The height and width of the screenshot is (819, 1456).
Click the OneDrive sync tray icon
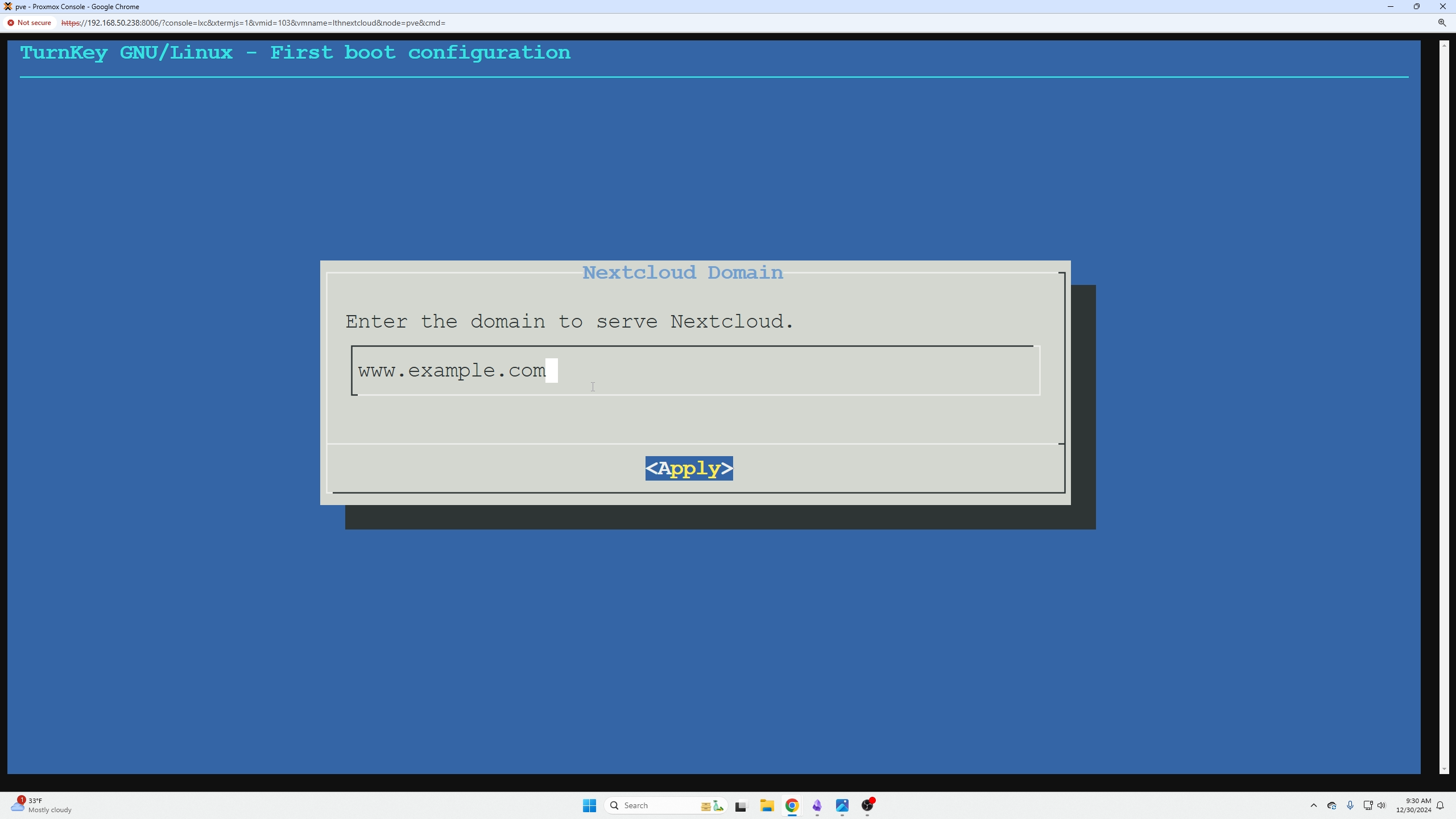tap(1331, 805)
